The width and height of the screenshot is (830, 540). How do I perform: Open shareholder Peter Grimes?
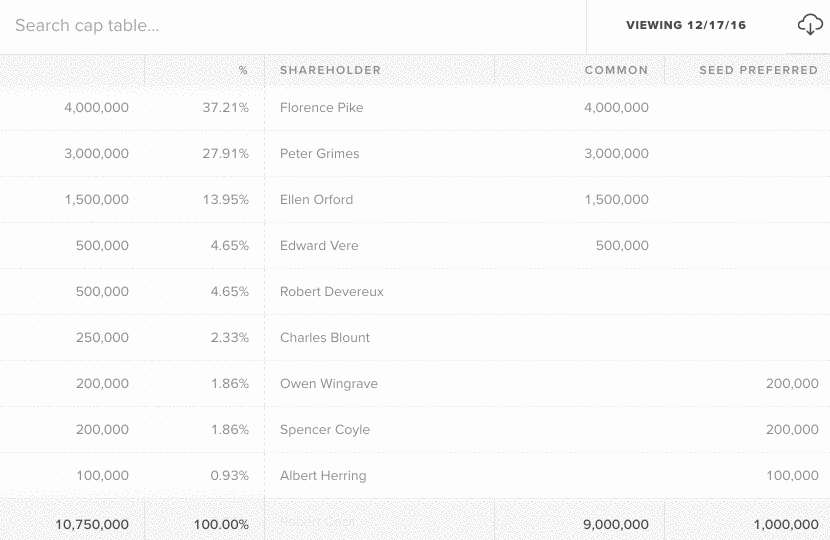pyautogui.click(x=319, y=154)
